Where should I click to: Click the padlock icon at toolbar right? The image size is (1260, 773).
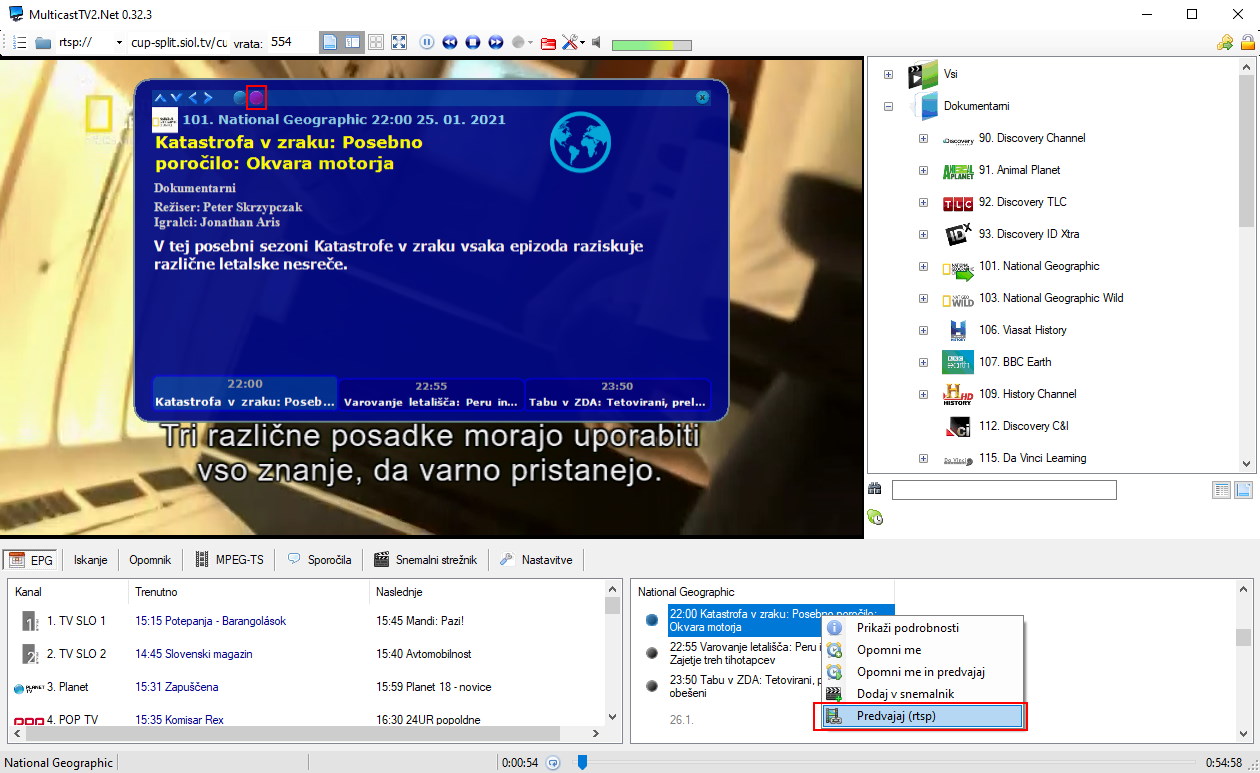tap(1246, 42)
